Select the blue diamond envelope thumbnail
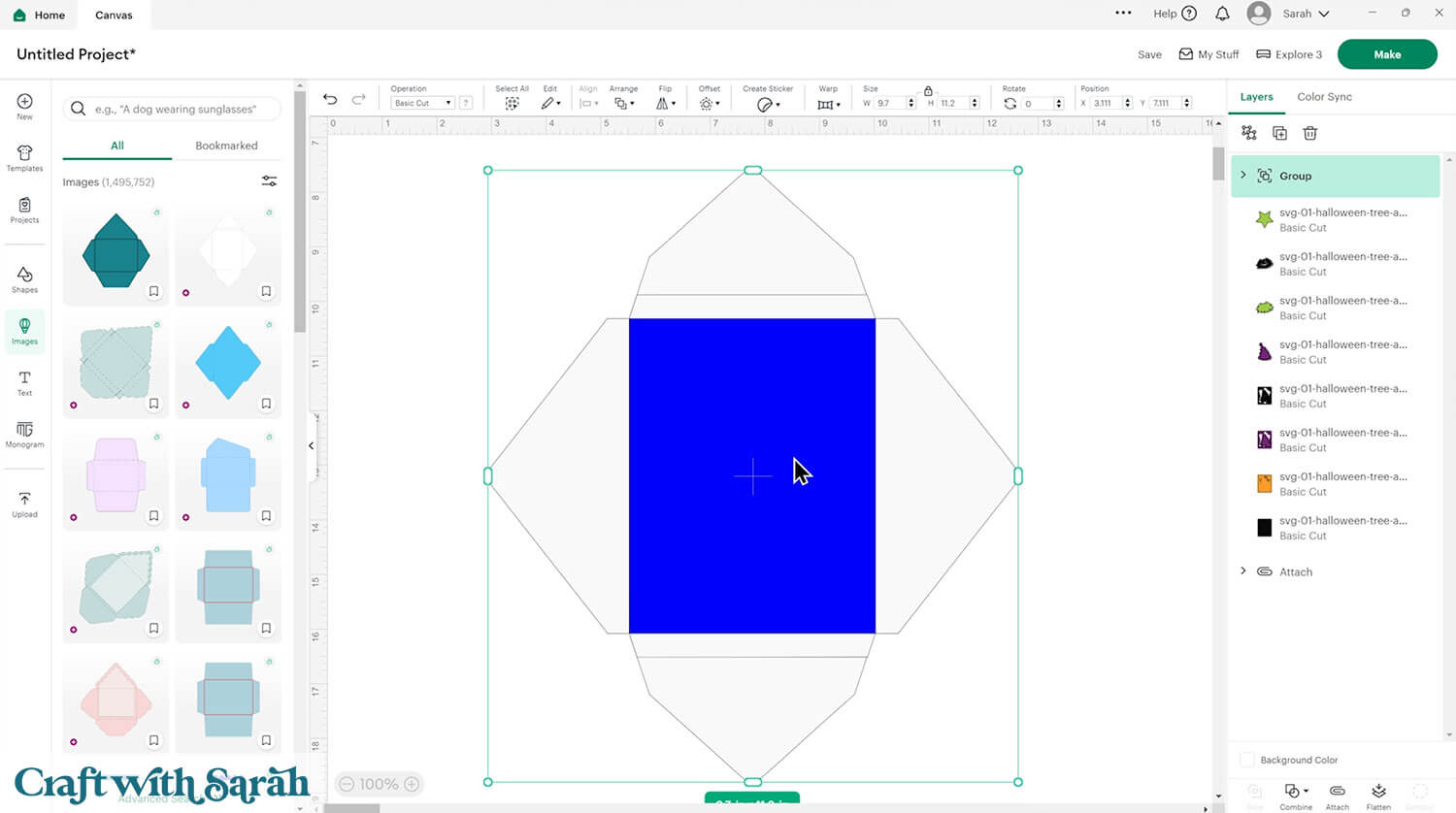 pos(228,363)
